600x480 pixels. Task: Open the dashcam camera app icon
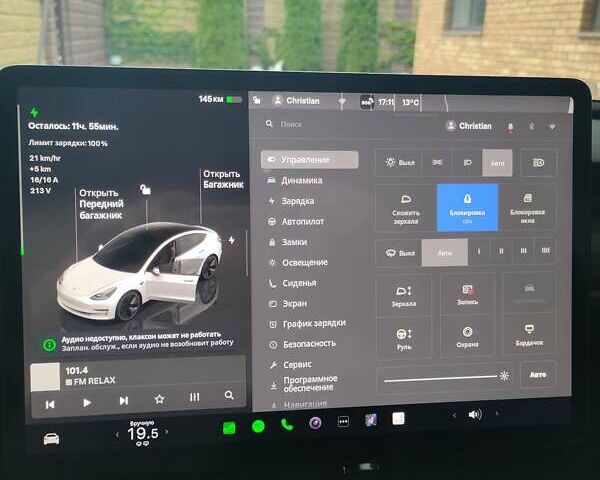(x=315, y=423)
